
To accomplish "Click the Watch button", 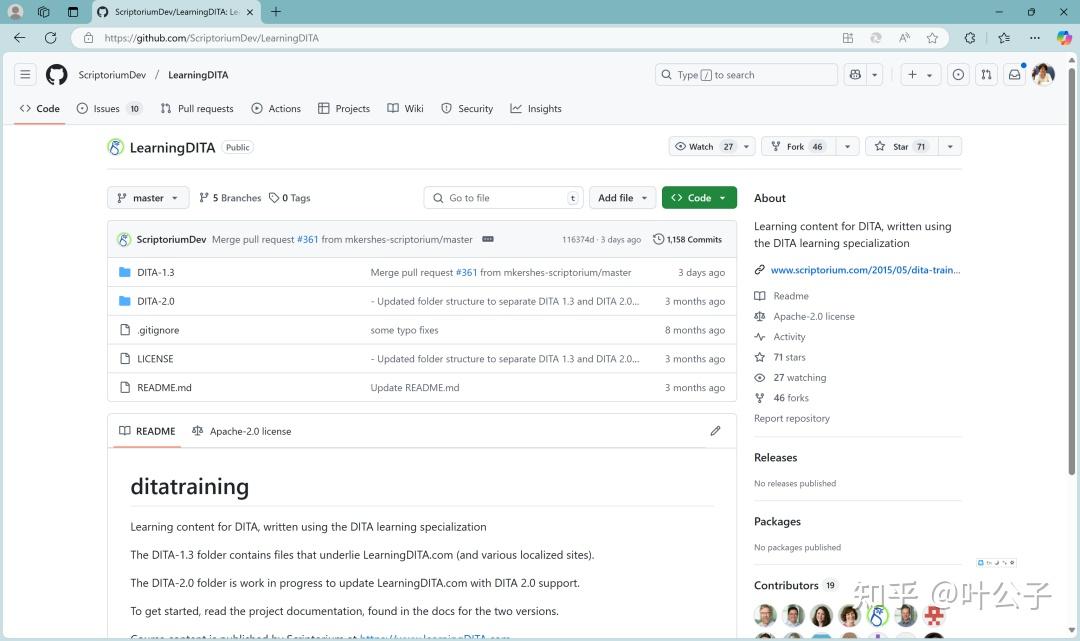I will [704, 147].
